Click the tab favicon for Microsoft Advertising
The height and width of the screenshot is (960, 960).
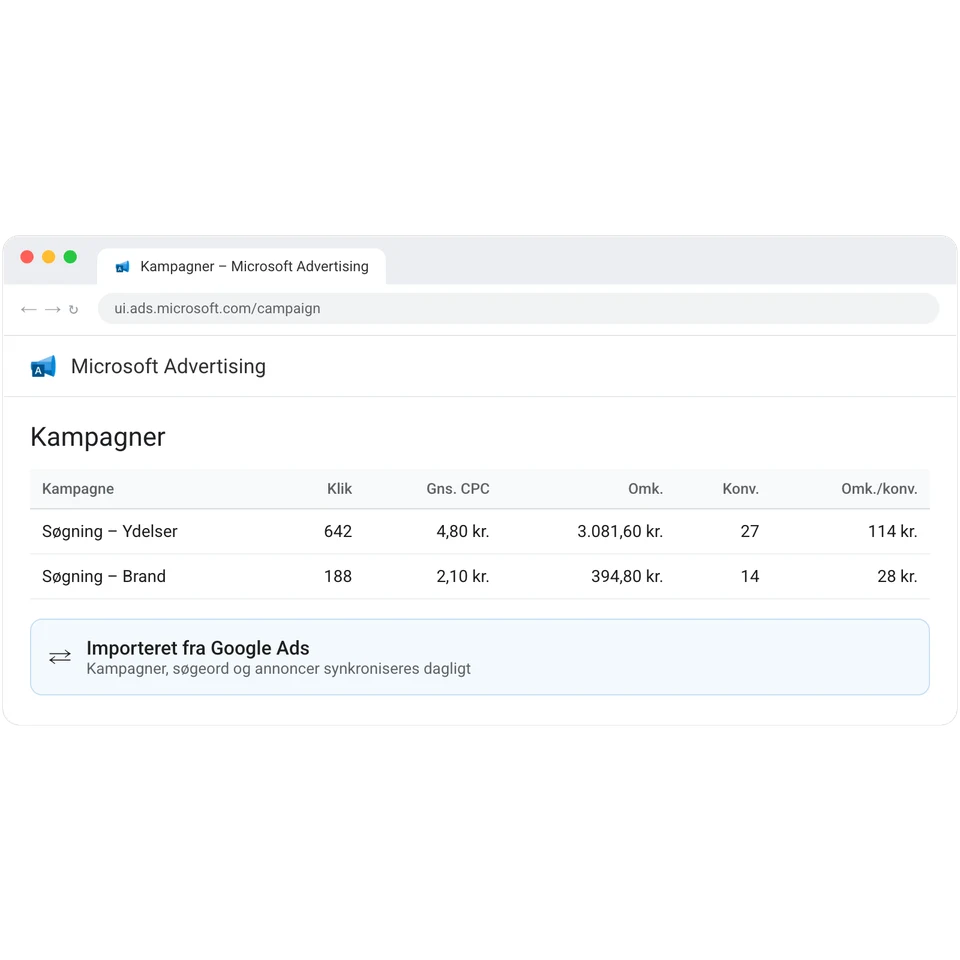[x=122, y=267]
